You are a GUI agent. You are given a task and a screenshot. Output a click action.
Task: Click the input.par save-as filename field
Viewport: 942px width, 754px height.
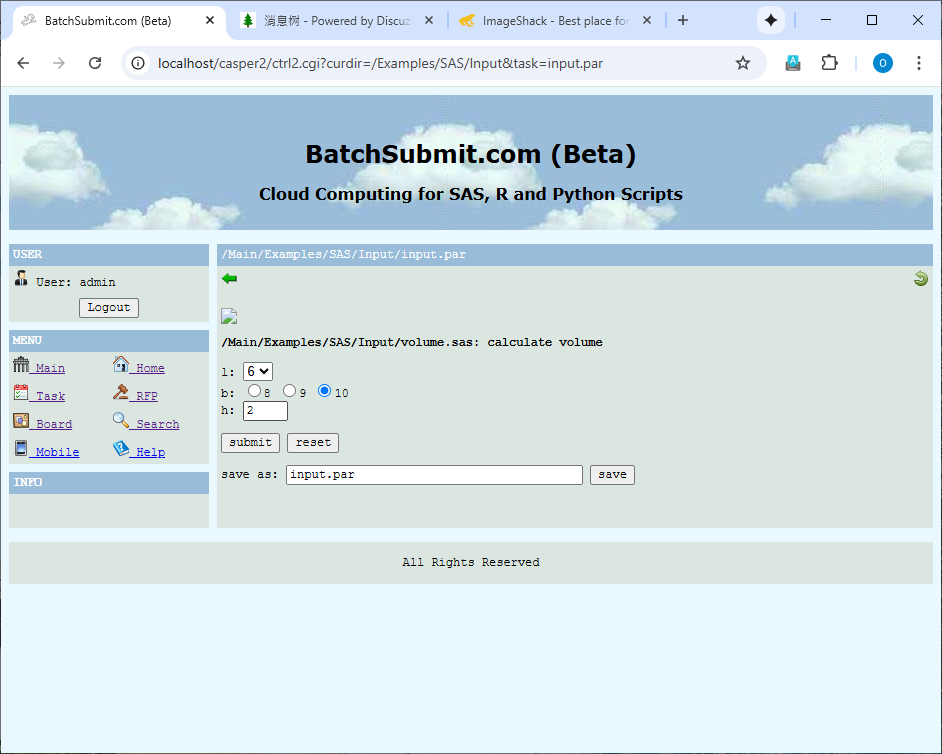point(434,474)
